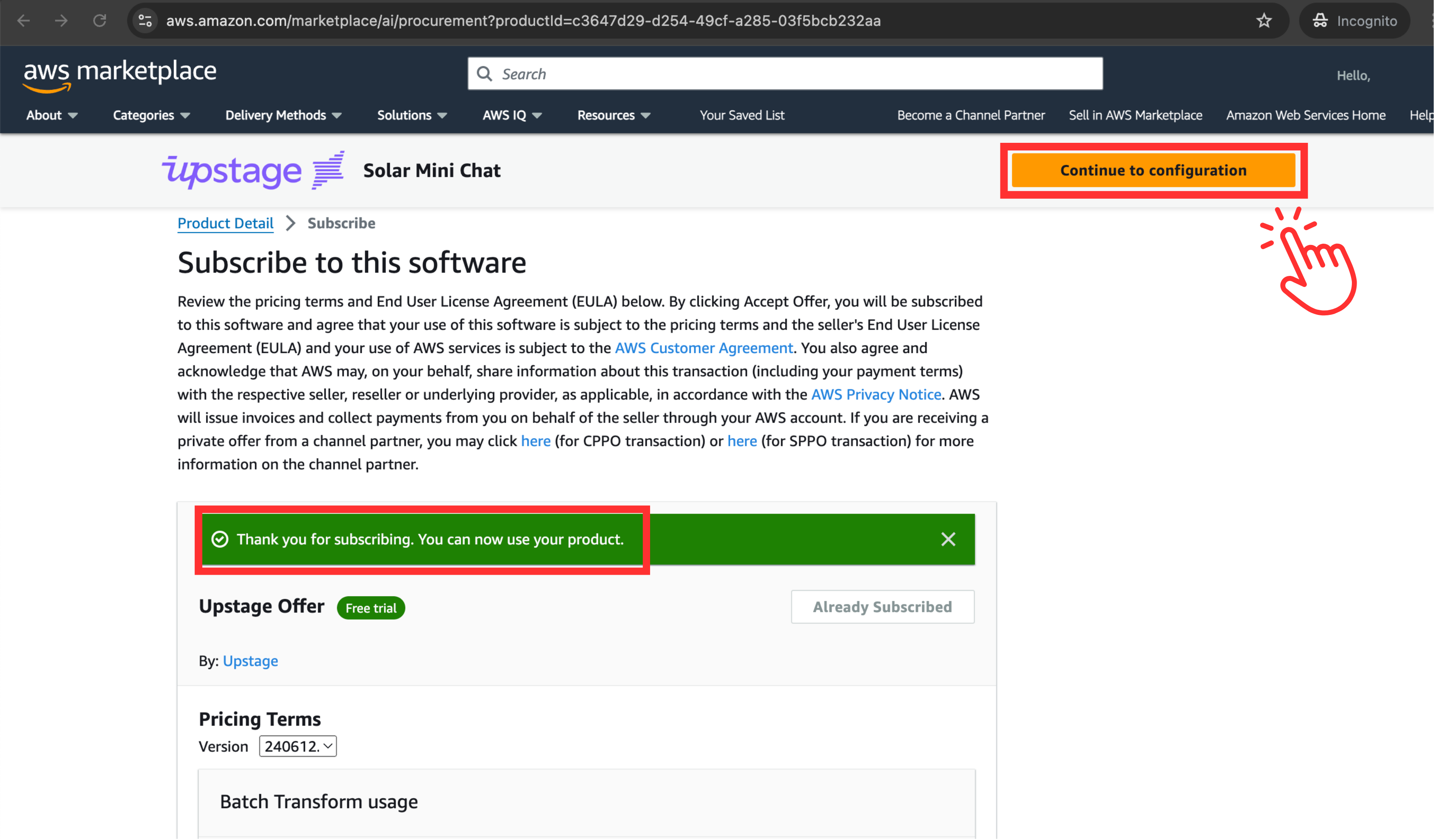Expand the Categories menu

151,116
